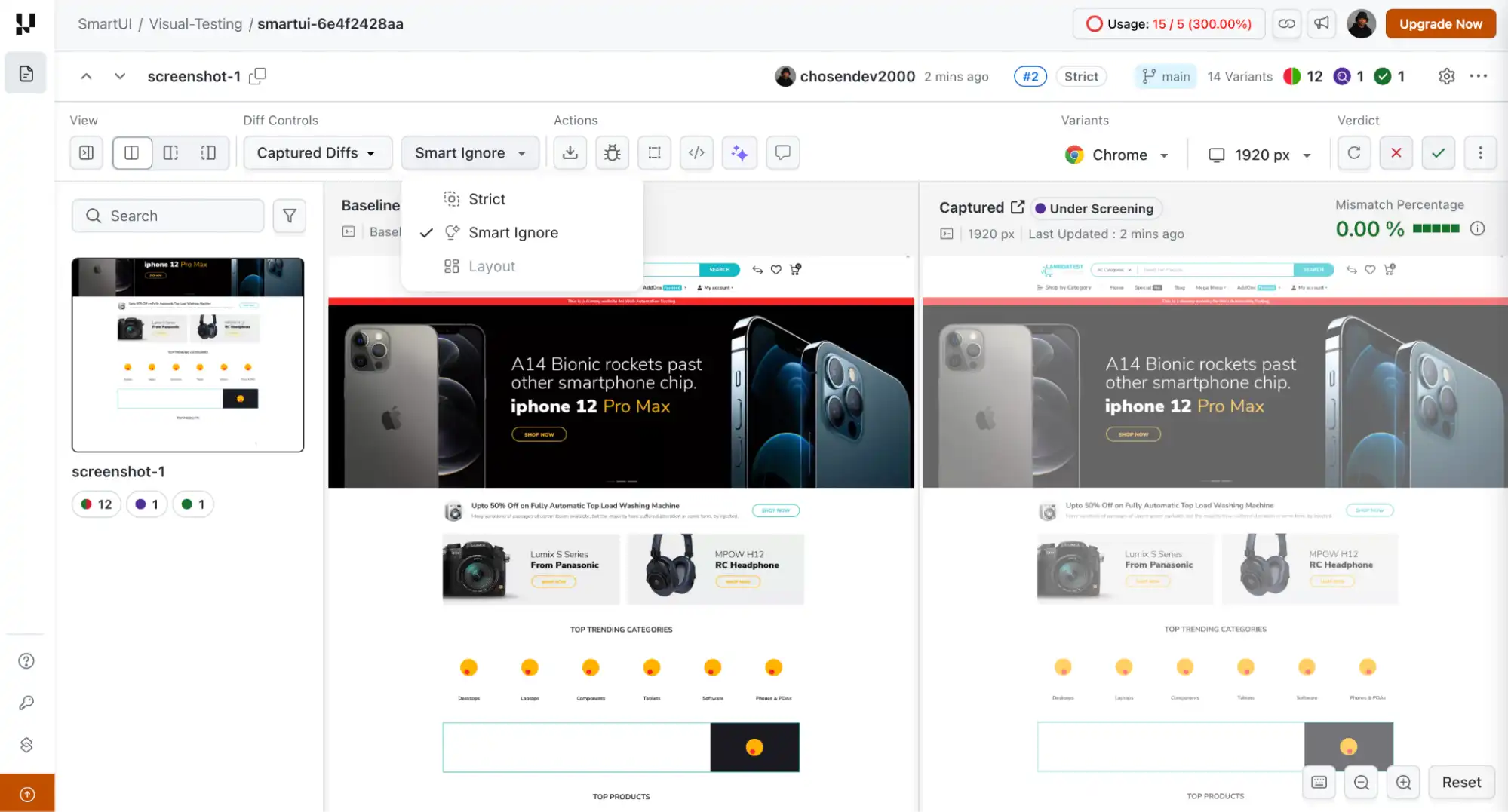
Task: Show mismatch percentage info
Action: 1477,228
